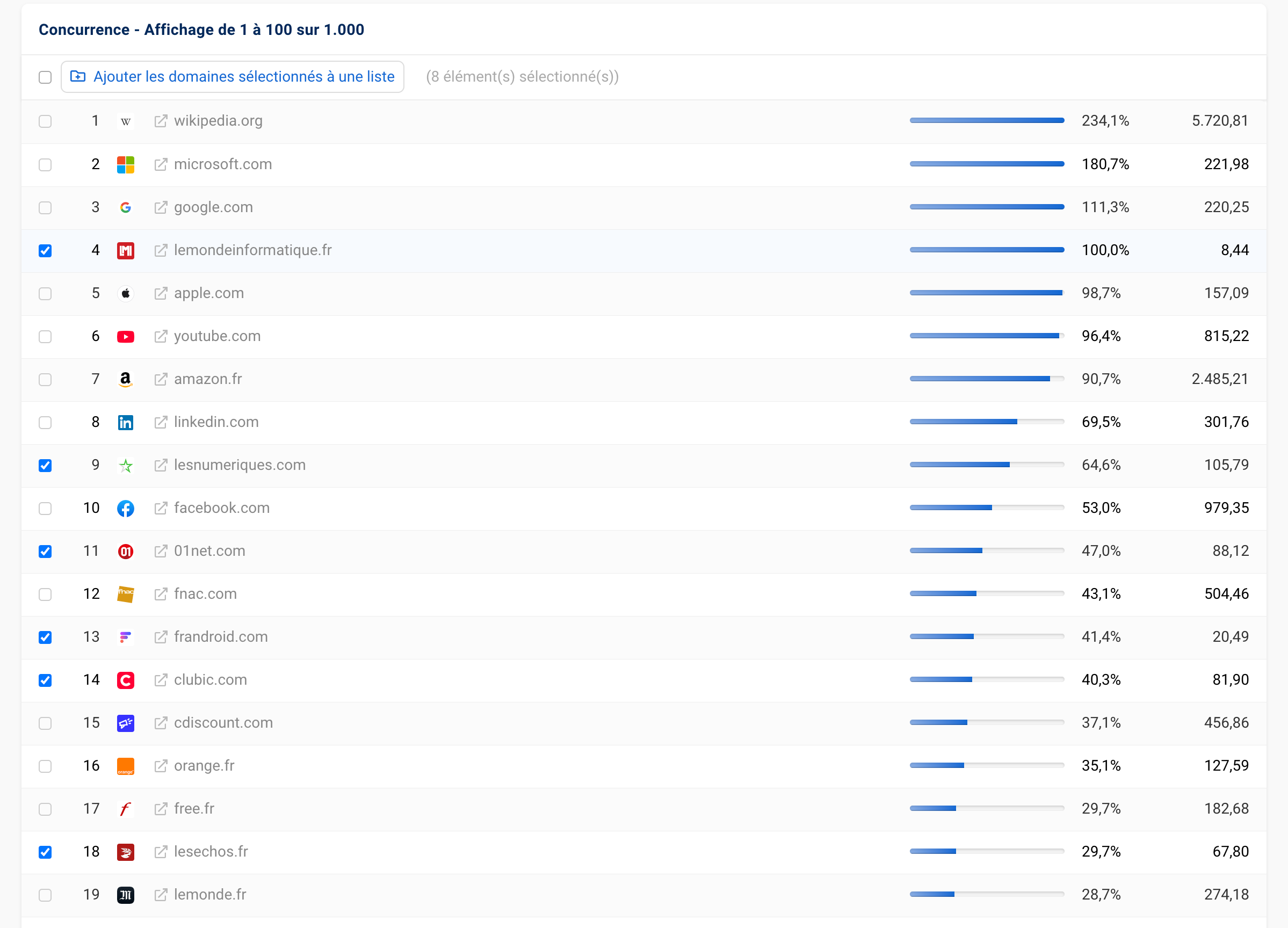
Task: Click the 2.485,21 value in amazon.fr row
Action: [1220, 379]
